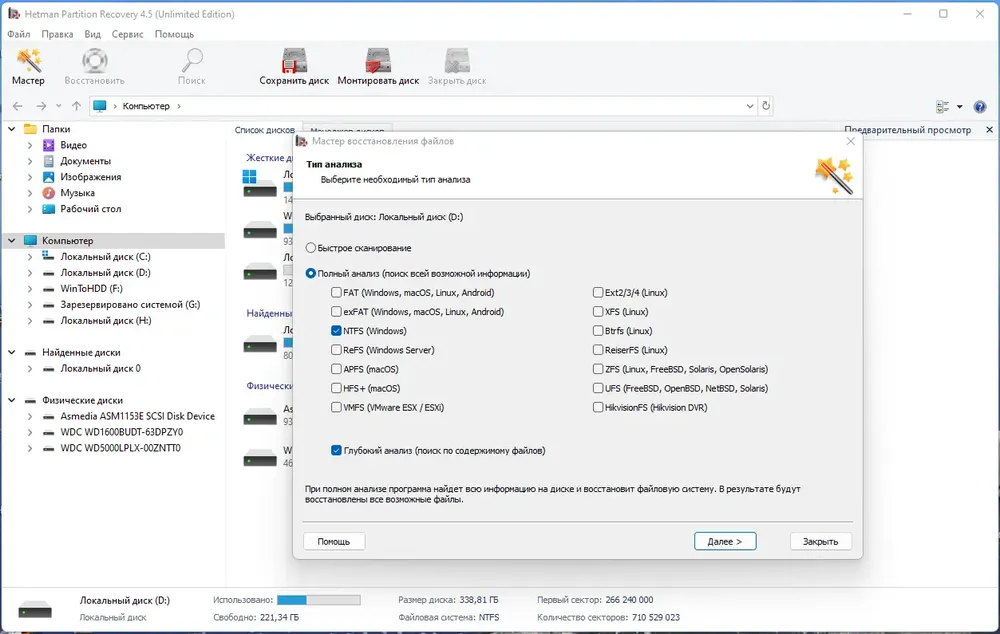Uncheck the Глубокий анализ checkbox
Viewport: 1000px width, 634px height.
point(336,450)
